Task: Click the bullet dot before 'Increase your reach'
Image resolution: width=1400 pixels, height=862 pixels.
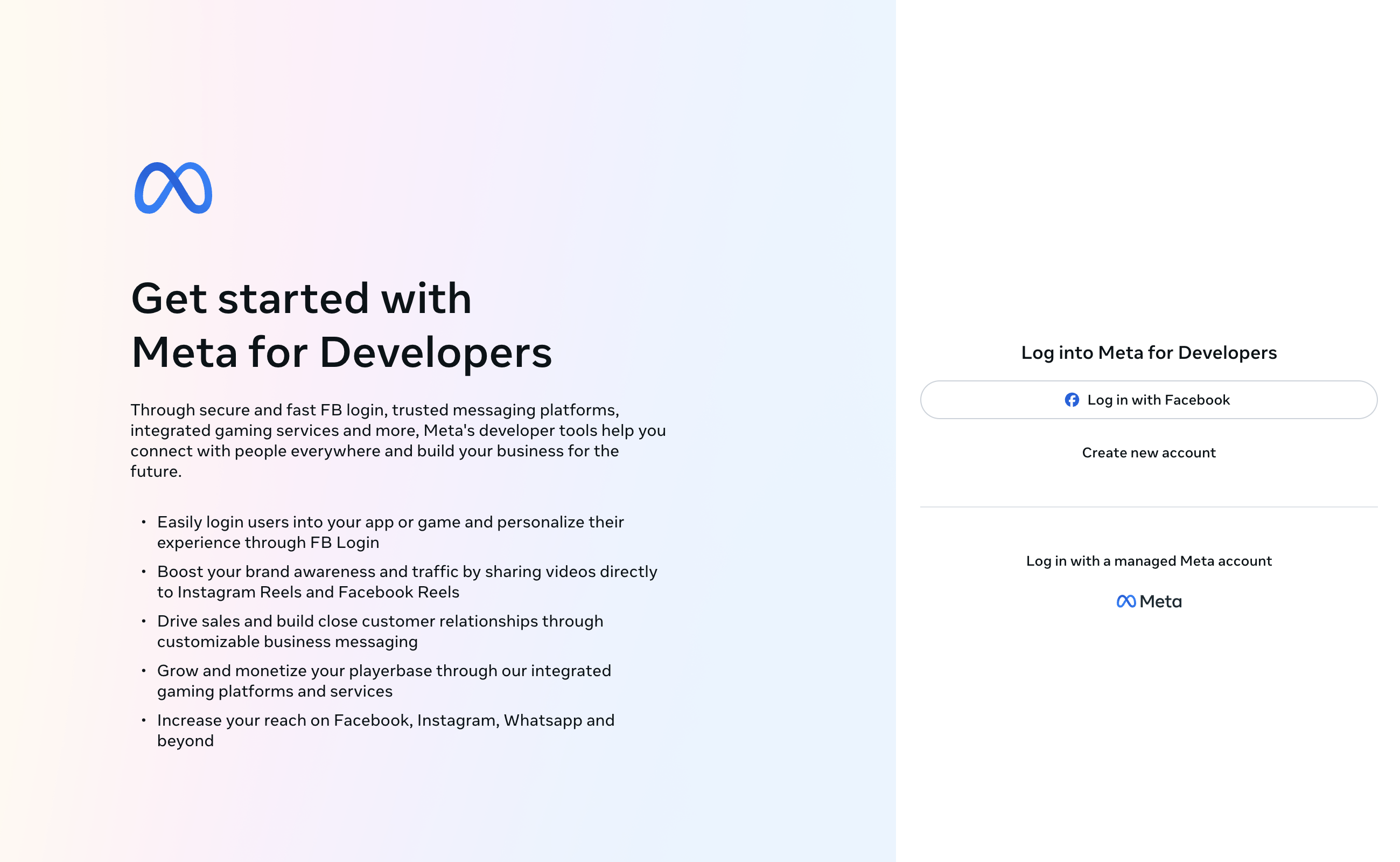Action: (144, 720)
